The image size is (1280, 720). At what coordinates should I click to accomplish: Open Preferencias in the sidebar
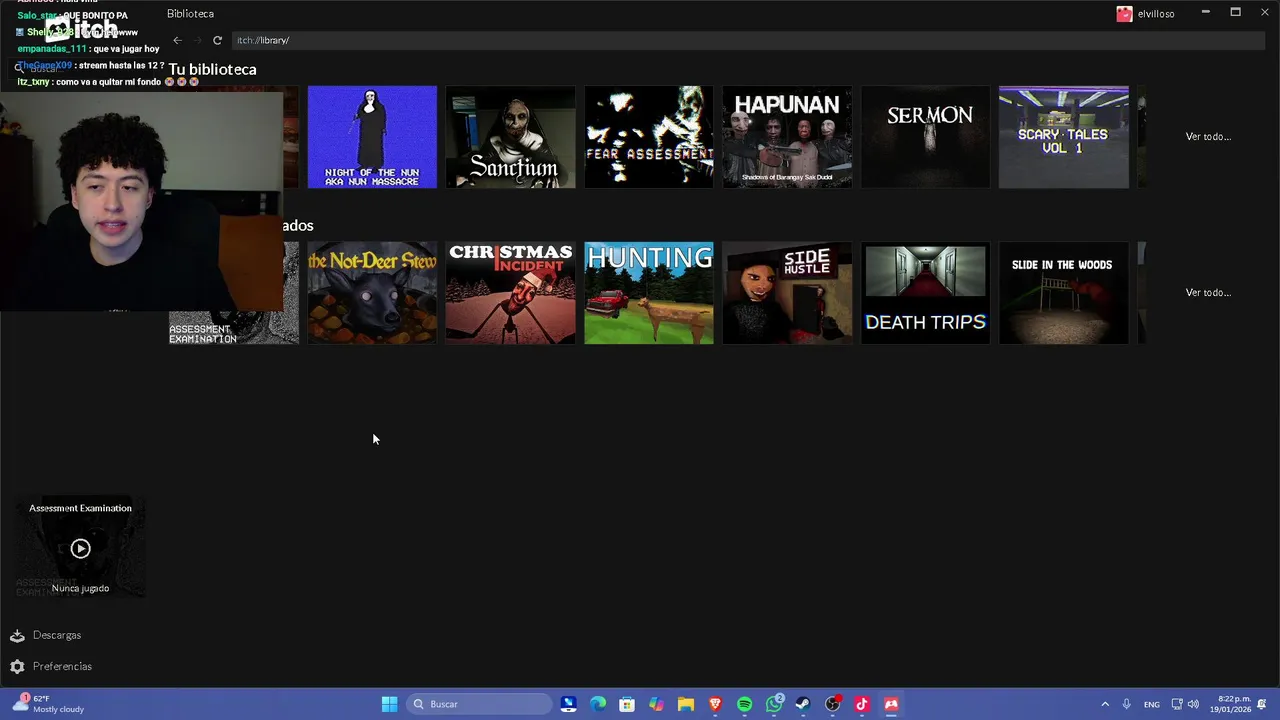(x=62, y=666)
